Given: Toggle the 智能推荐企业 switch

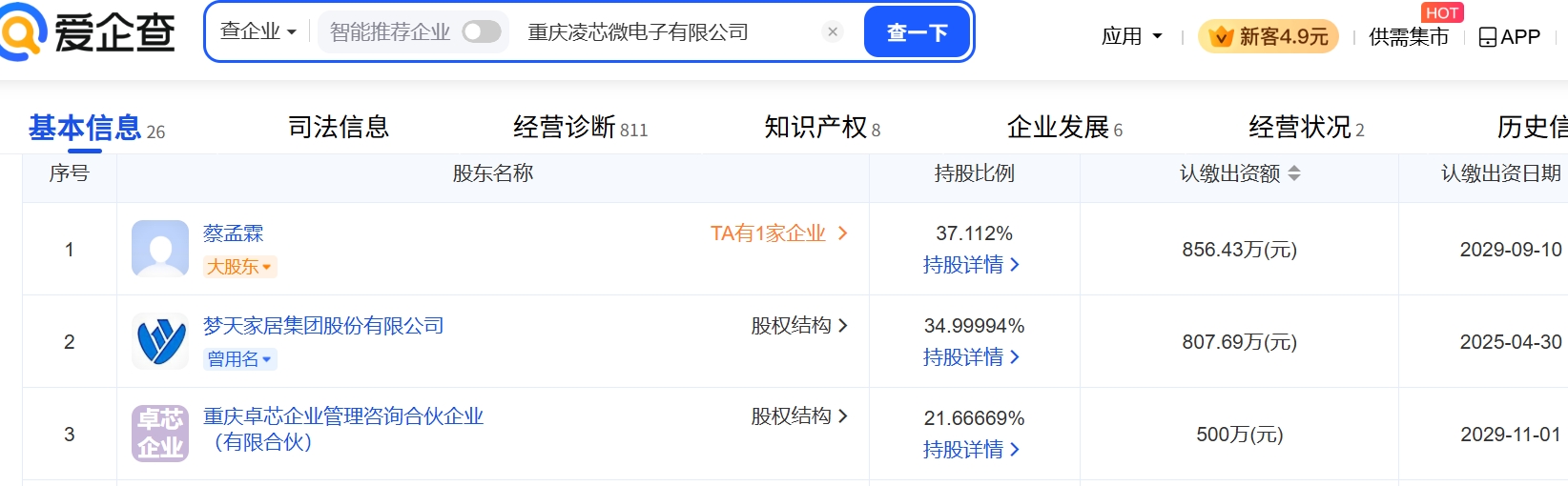Looking at the screenshot, I should click(x=482, y=31).
